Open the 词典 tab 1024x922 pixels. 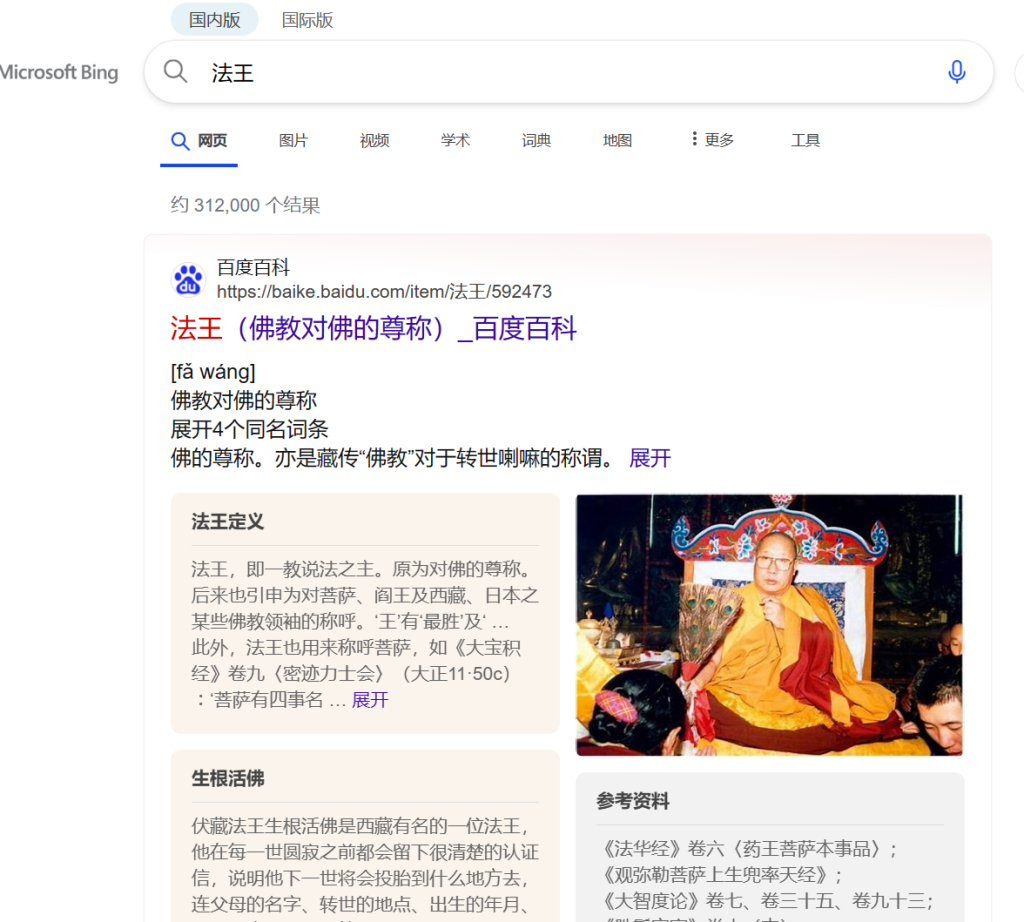tap(536, 140)
